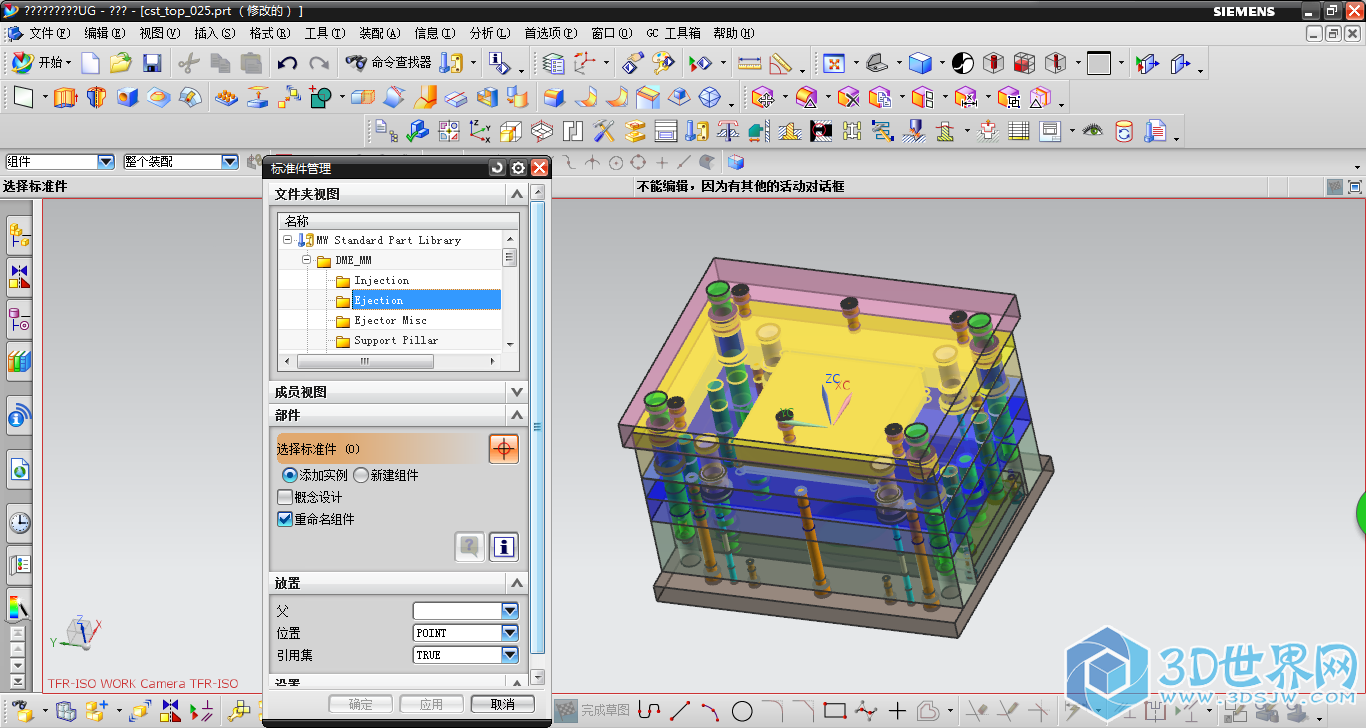Open the 装配(A) menu
The height and width of the screenshot is (728, 1366).
379,33
